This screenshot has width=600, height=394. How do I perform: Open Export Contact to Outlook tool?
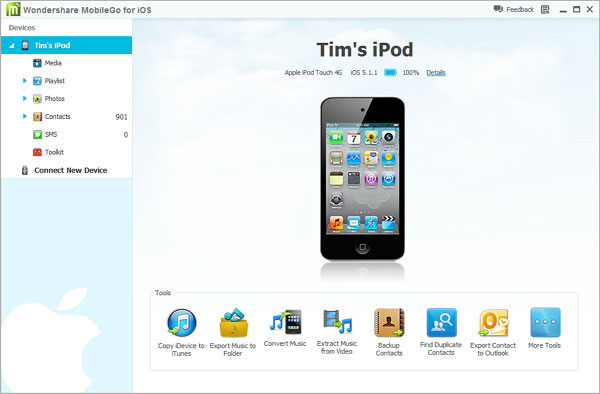pyautogui.click(x=493, y=333)
